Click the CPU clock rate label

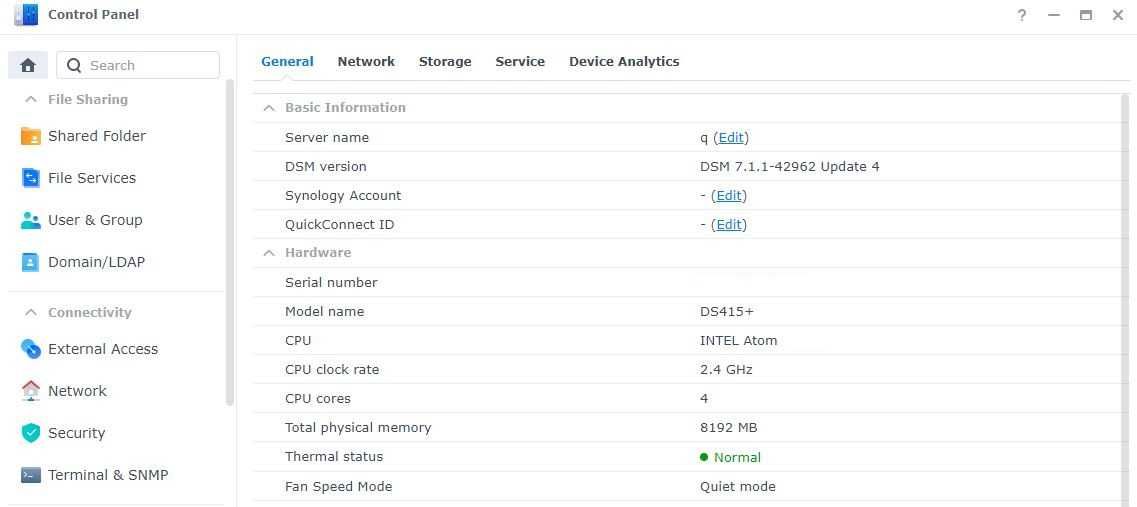tap(332, 369)
